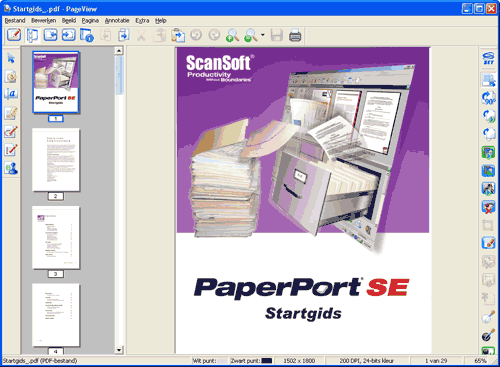
Task: Click the printer icon in toolbar
Action: pos(295,35)
